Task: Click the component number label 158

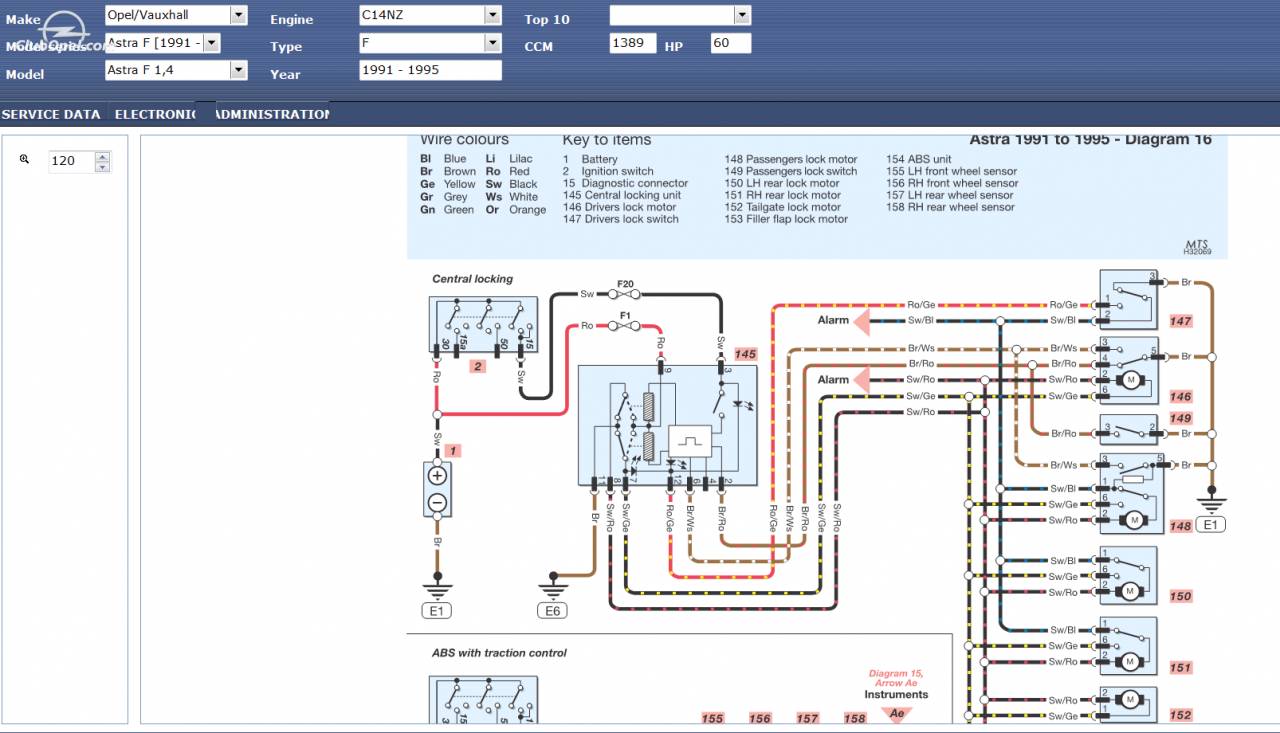Action: click(x=854, y=718)
